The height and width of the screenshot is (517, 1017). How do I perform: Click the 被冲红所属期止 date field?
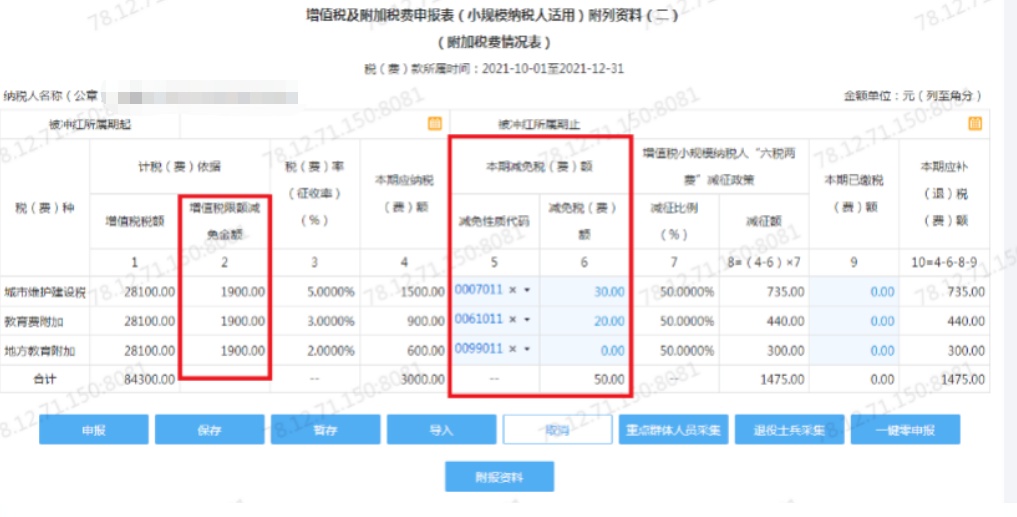coord(809,124)
